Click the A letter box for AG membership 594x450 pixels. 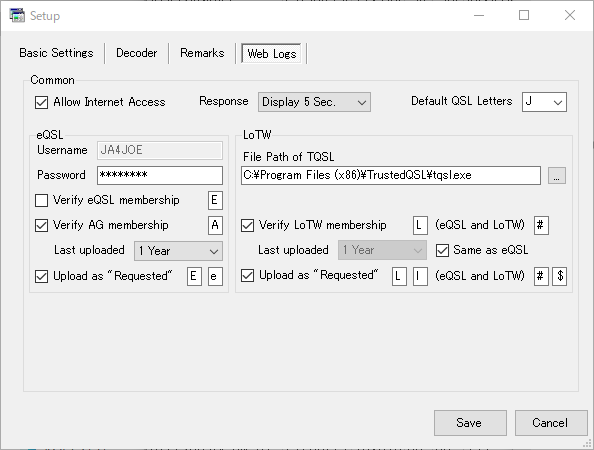tap(215, 225)
